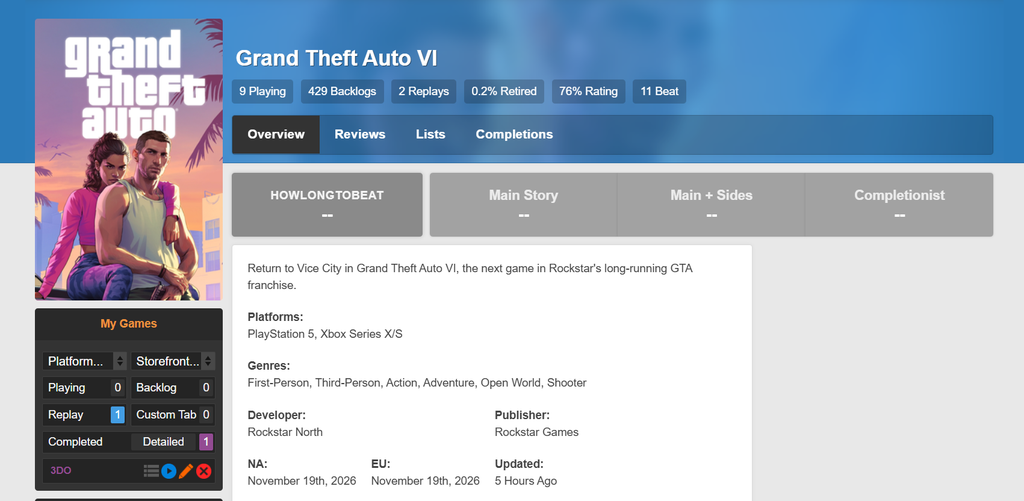Click the red delete X icon
The height and width of the screenshot is (501, 1024).
pyautogui.click(x=204, y=470)
